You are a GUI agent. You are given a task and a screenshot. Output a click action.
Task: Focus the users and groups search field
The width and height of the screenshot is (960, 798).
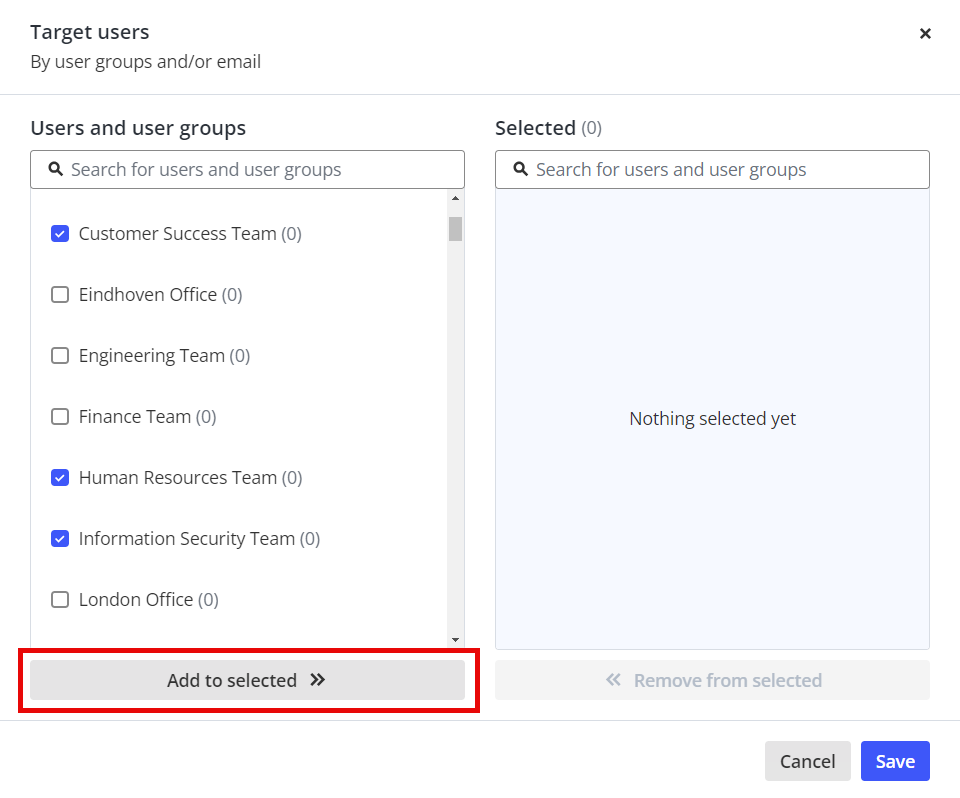tap(260, 169)
